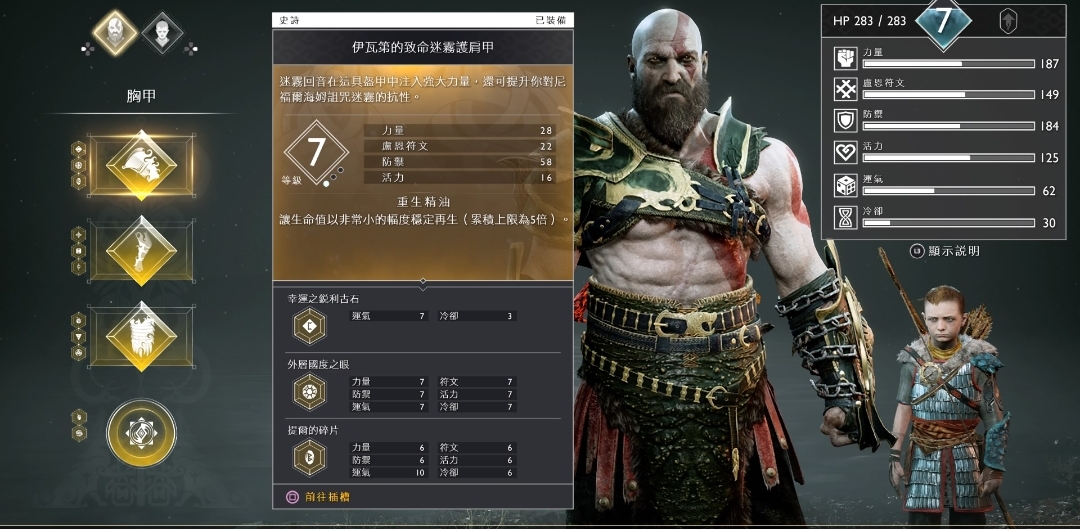Click the 防禦 shield stat icon
Image resolution: width=1080 pixels, height=529 pixels.
845,121
